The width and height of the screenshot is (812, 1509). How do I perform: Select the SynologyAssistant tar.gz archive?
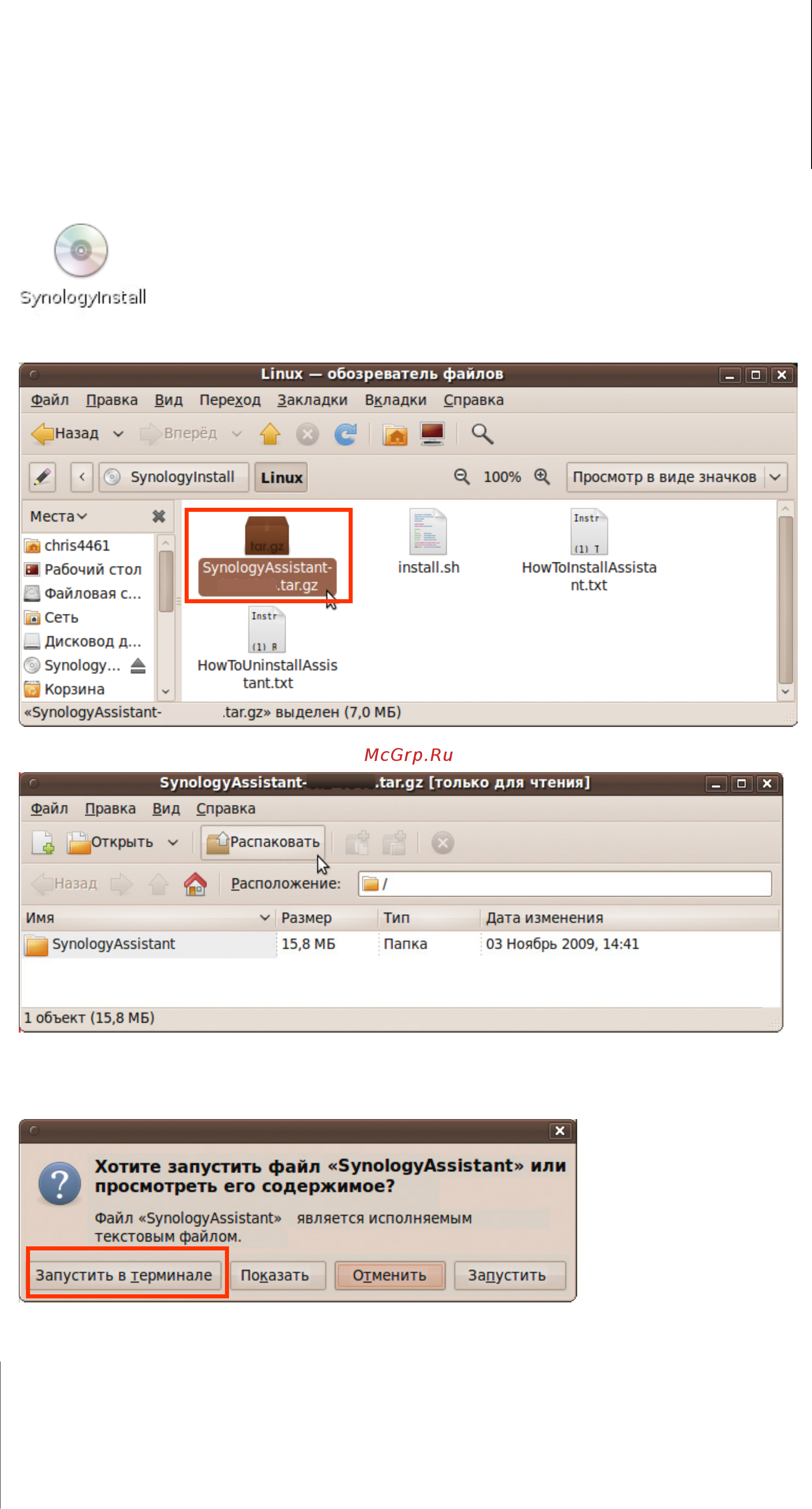point(267,555)
